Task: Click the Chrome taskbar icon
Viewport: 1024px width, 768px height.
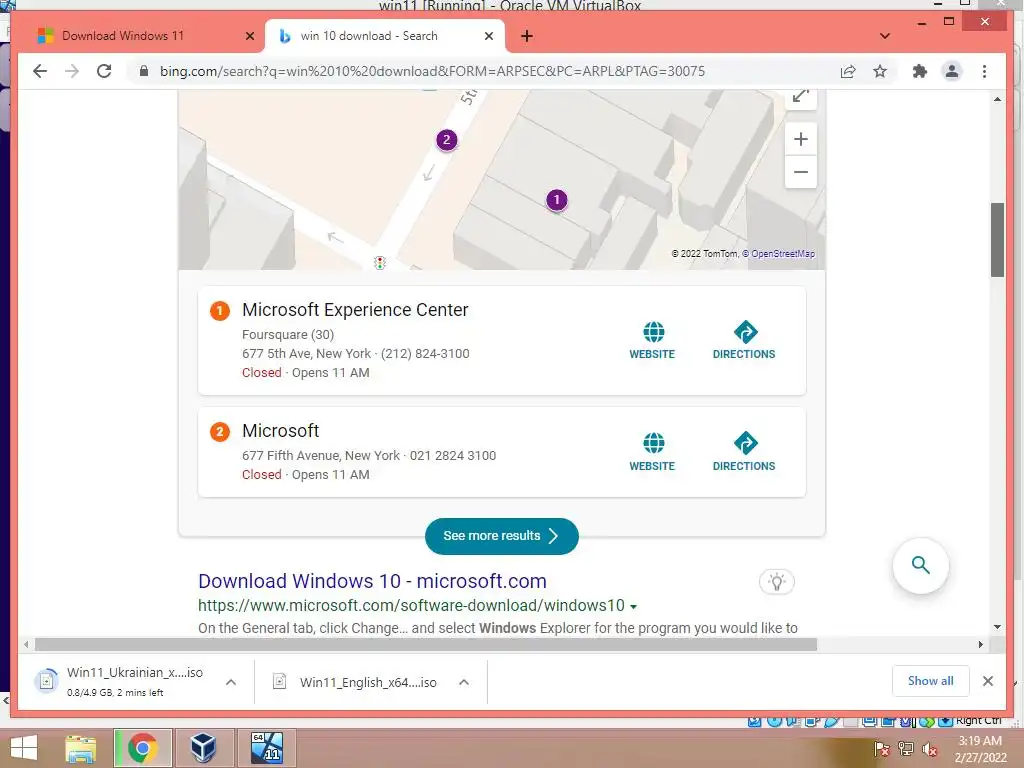Action: point(142,748)
